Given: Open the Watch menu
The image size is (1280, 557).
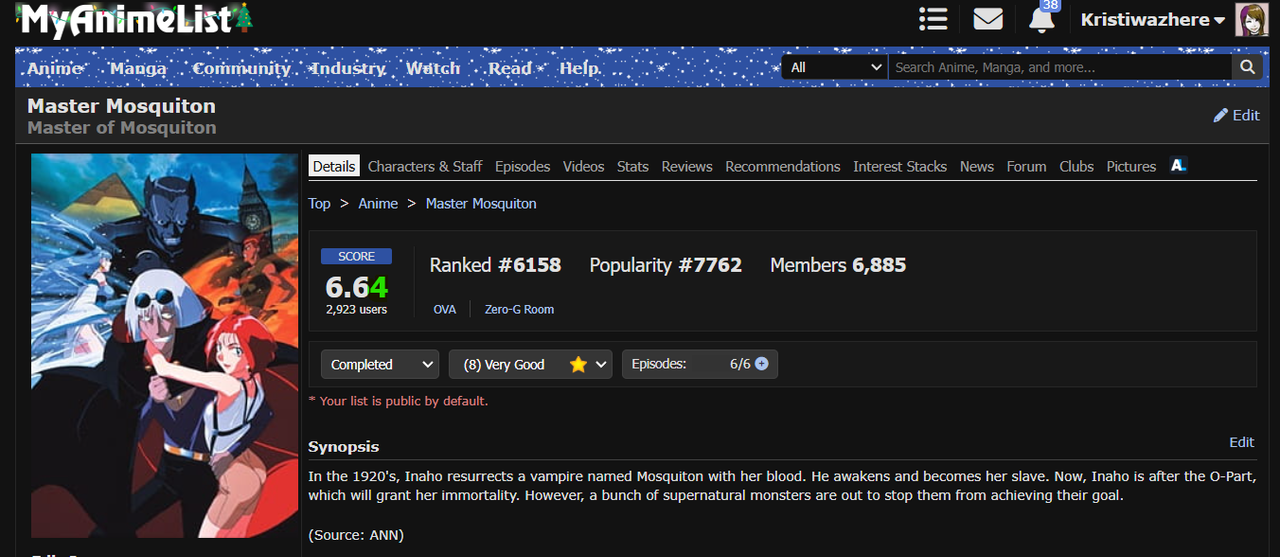Looking at the screenshot, I should [x=433, y=68].
